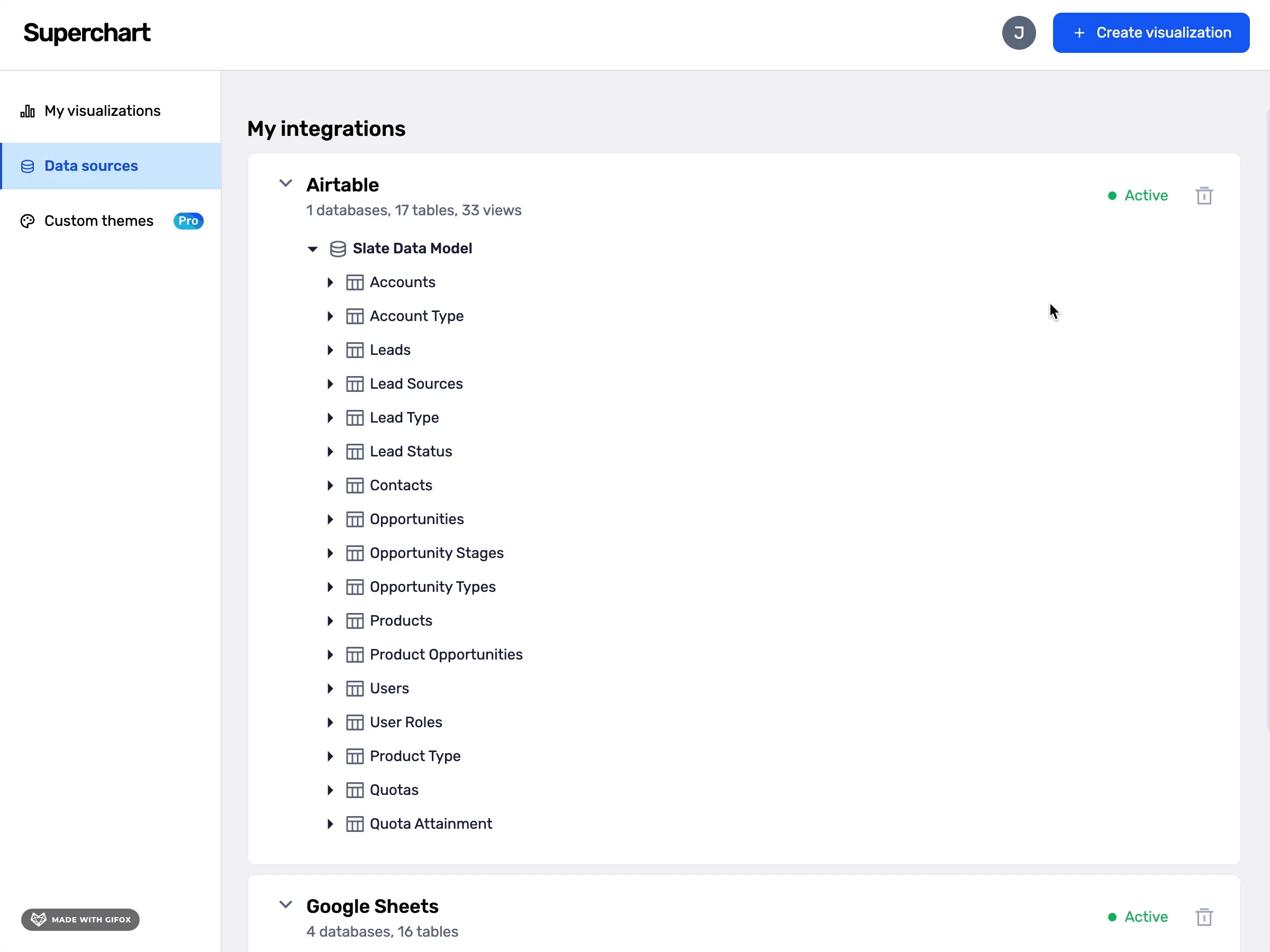This screenshot has height=952, width=1270.
Task: Click the page's vertical scrollbar
Action: pyautogui.click(x=1268, y=419)
